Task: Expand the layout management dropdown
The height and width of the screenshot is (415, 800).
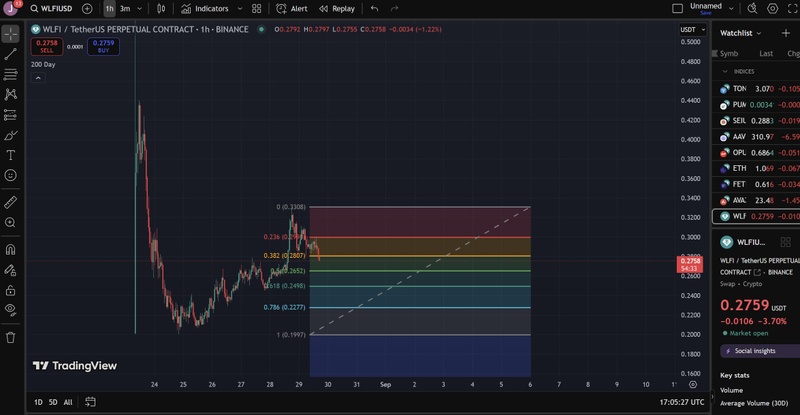Action: [x=731, y=9]
